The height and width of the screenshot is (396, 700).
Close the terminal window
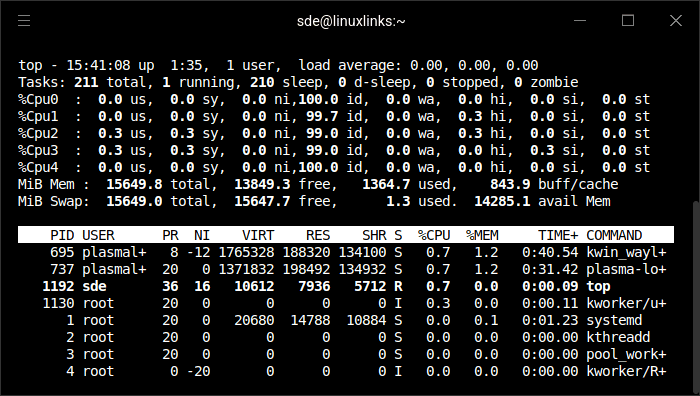click(676, 21)
